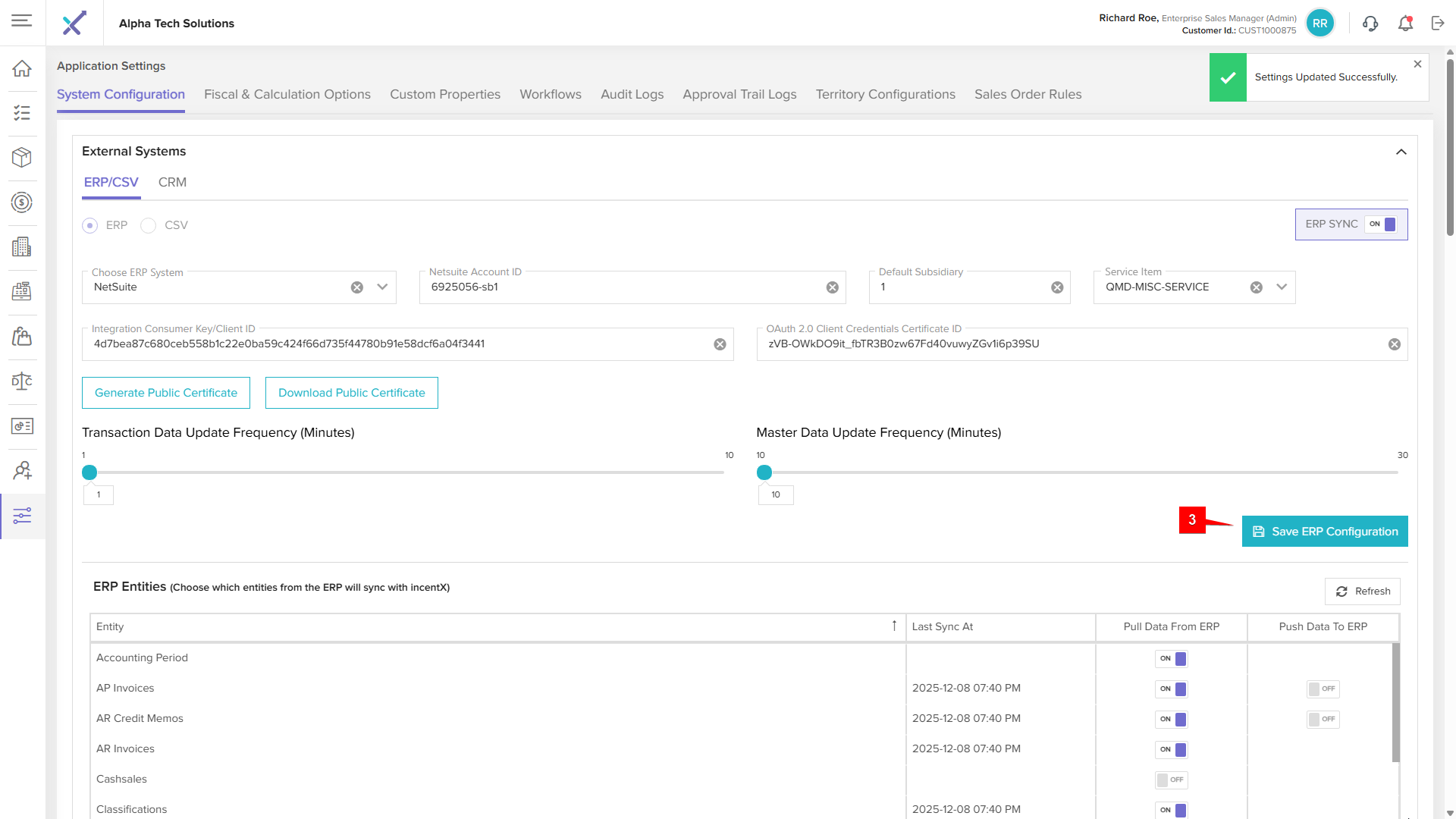The image size is (1456, 819).
Task: Click Save ERP Configuration button
Action: (1324, 532)
